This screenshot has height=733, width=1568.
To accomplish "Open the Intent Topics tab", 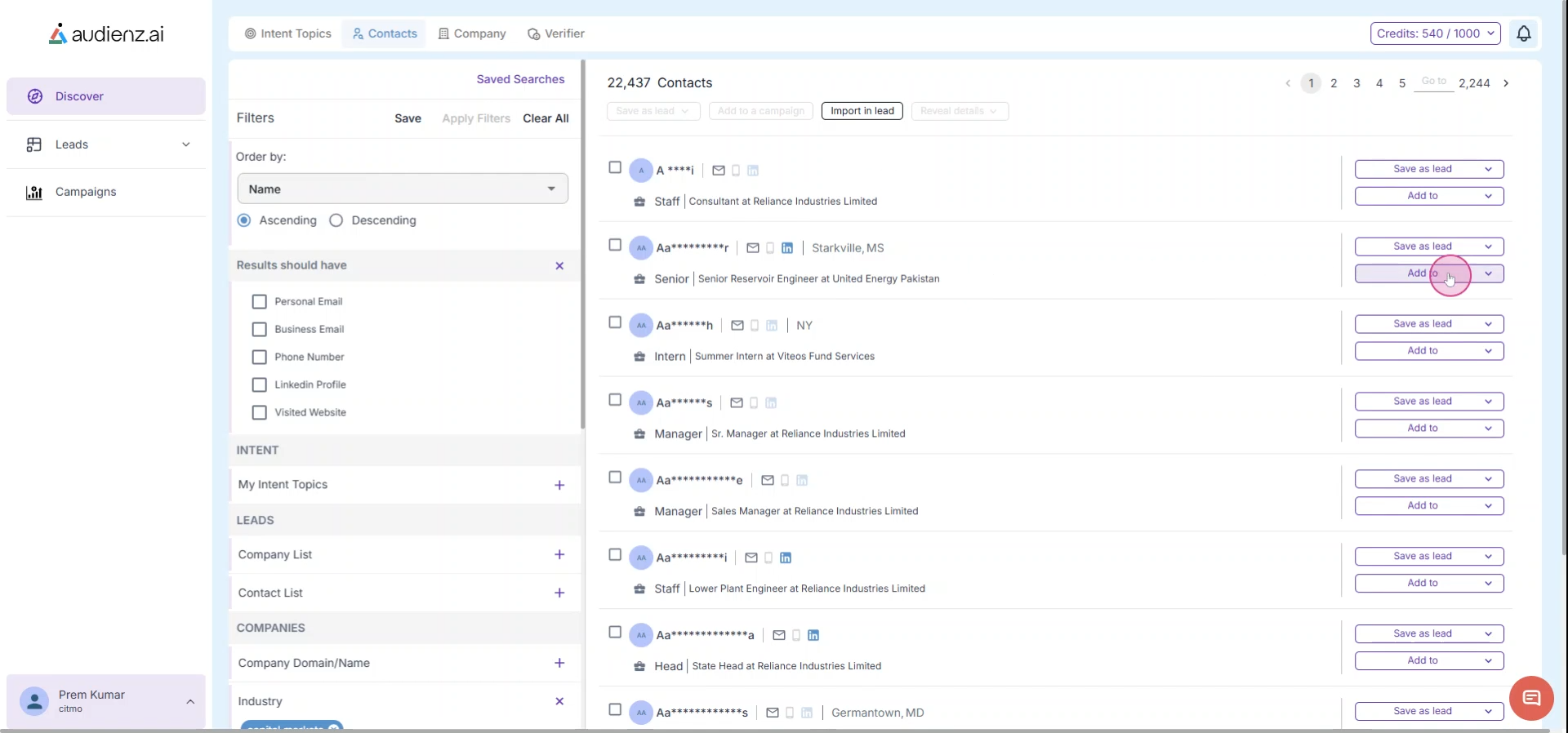I will click(x=288, y=33).
